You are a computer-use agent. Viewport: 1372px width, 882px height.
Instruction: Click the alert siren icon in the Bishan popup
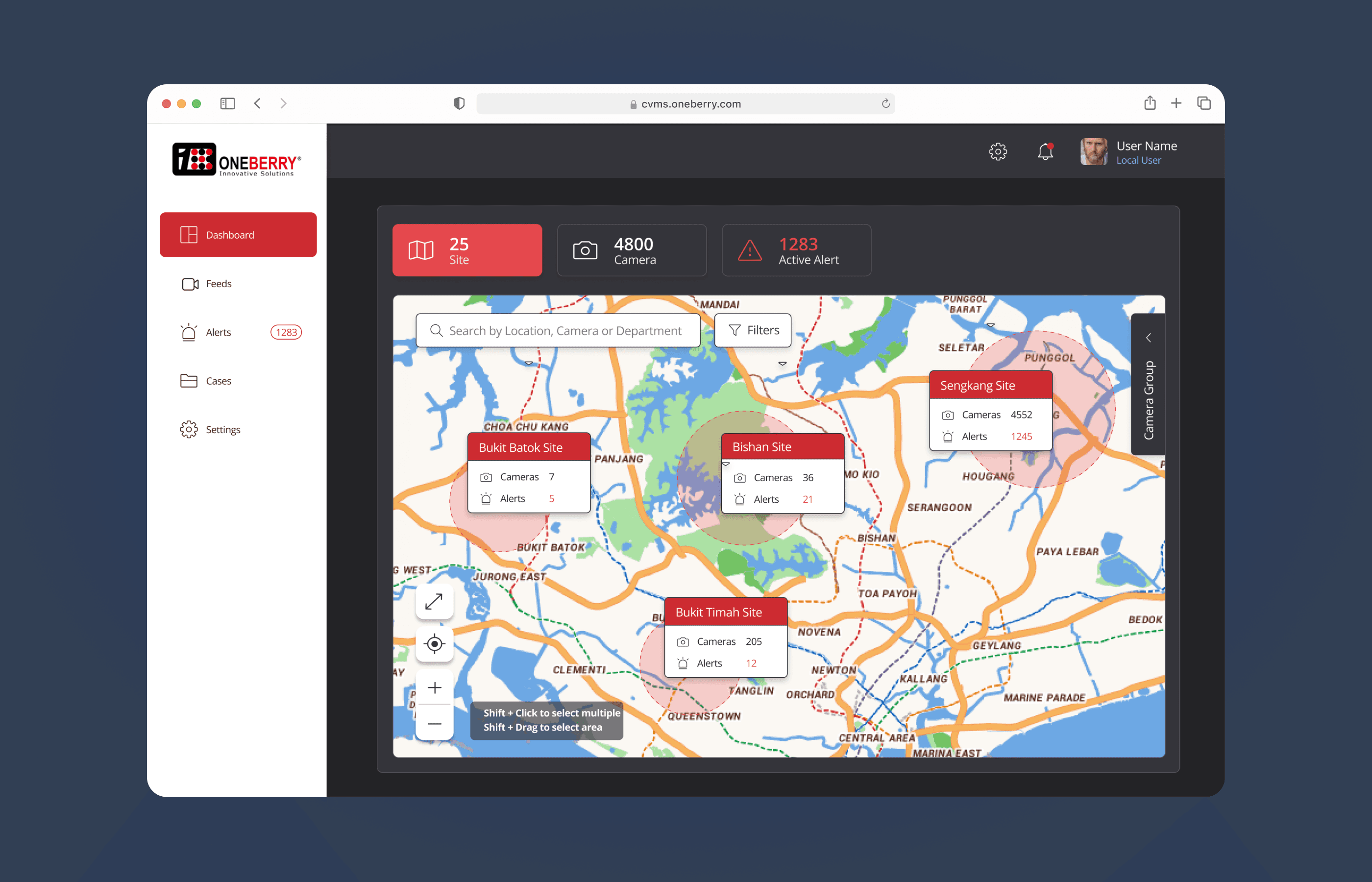[x=740, y=499]
